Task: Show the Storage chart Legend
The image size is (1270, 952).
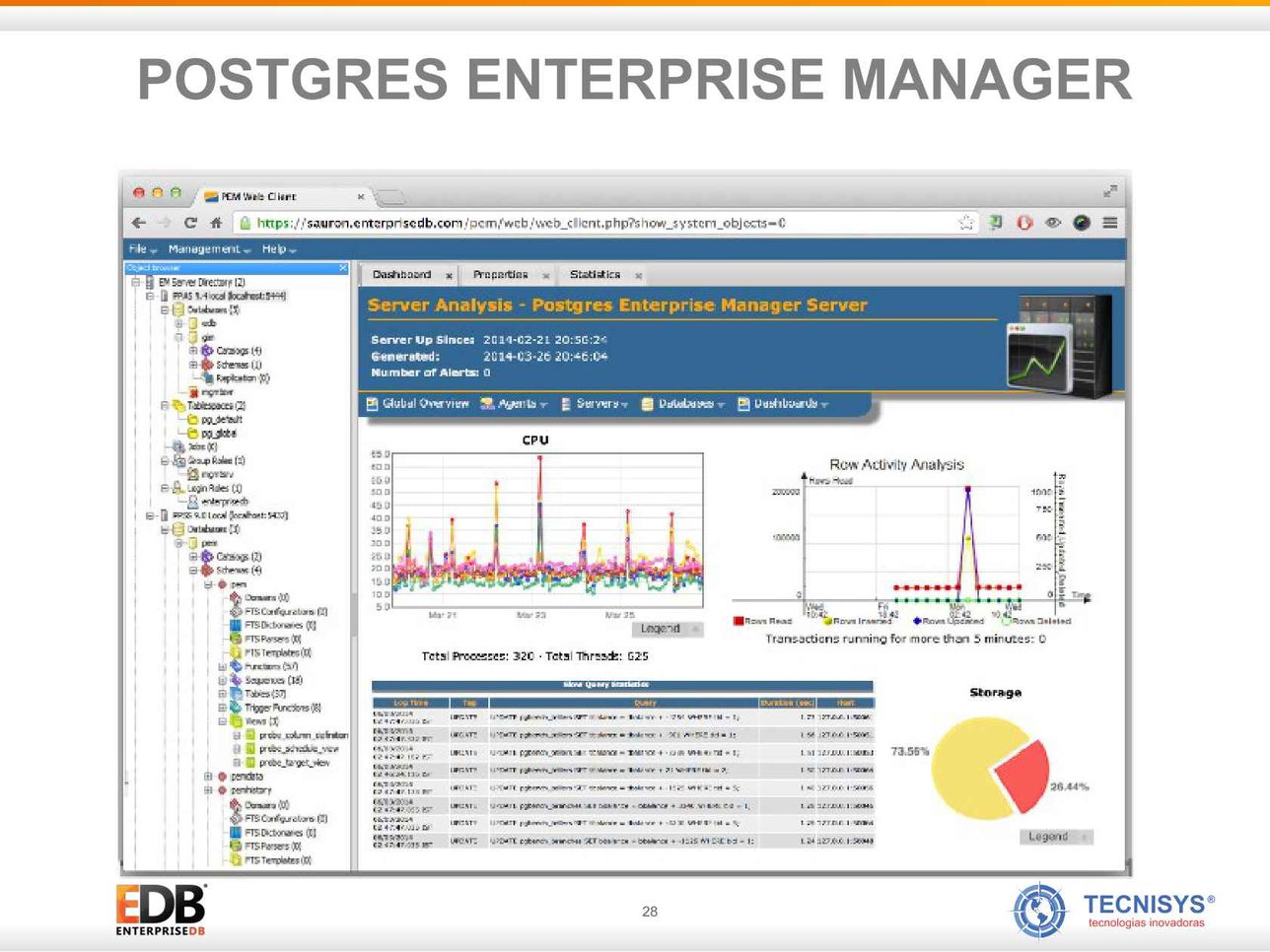Action: click(x=1056, y=837)
